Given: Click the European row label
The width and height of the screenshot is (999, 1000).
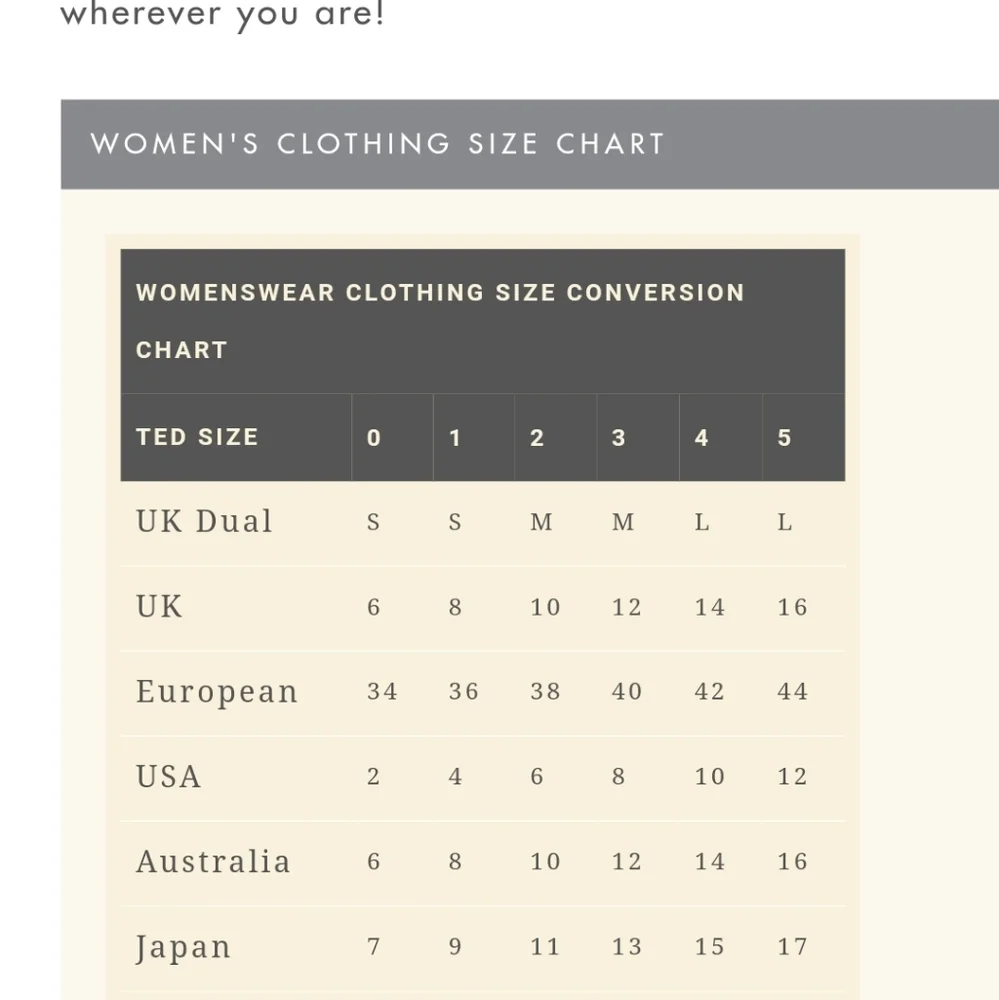Looking at the screenshot, I should (x=217, y=692).
